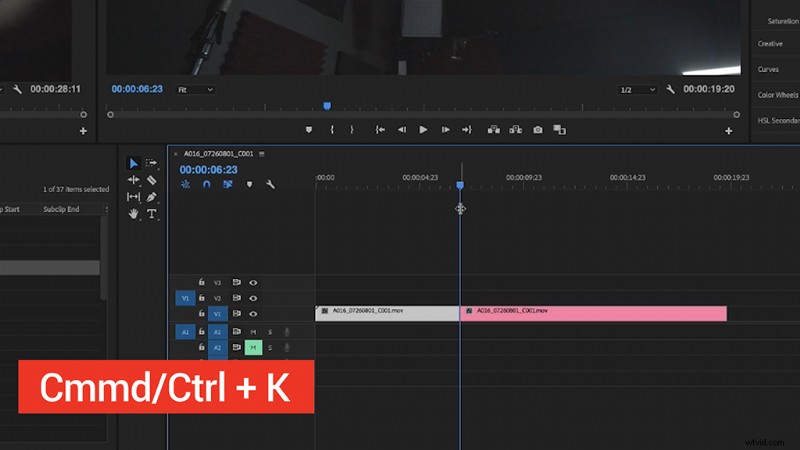
Task: Open Source monitor settings wrench
Action: pos(17,89)
